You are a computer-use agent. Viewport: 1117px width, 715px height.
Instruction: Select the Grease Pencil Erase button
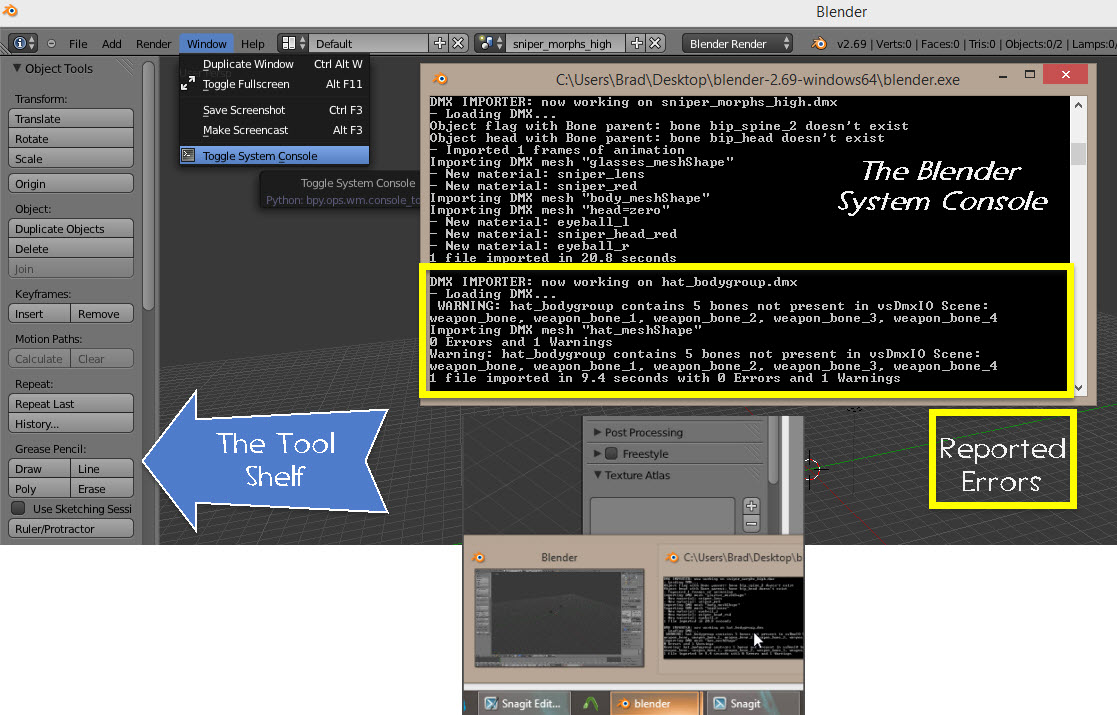(x=102, y=489)
